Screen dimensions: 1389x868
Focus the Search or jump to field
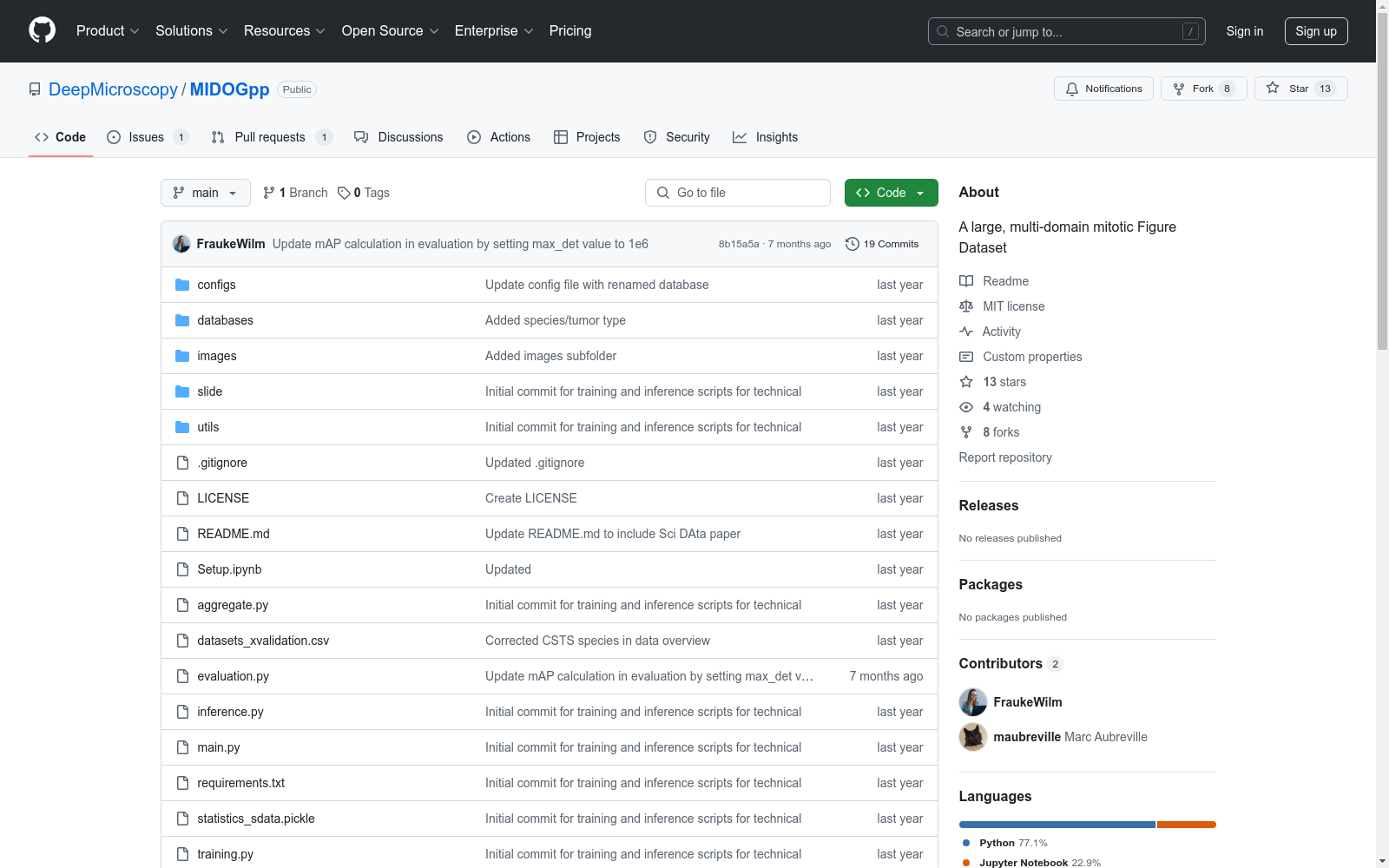coord(1067,31)
